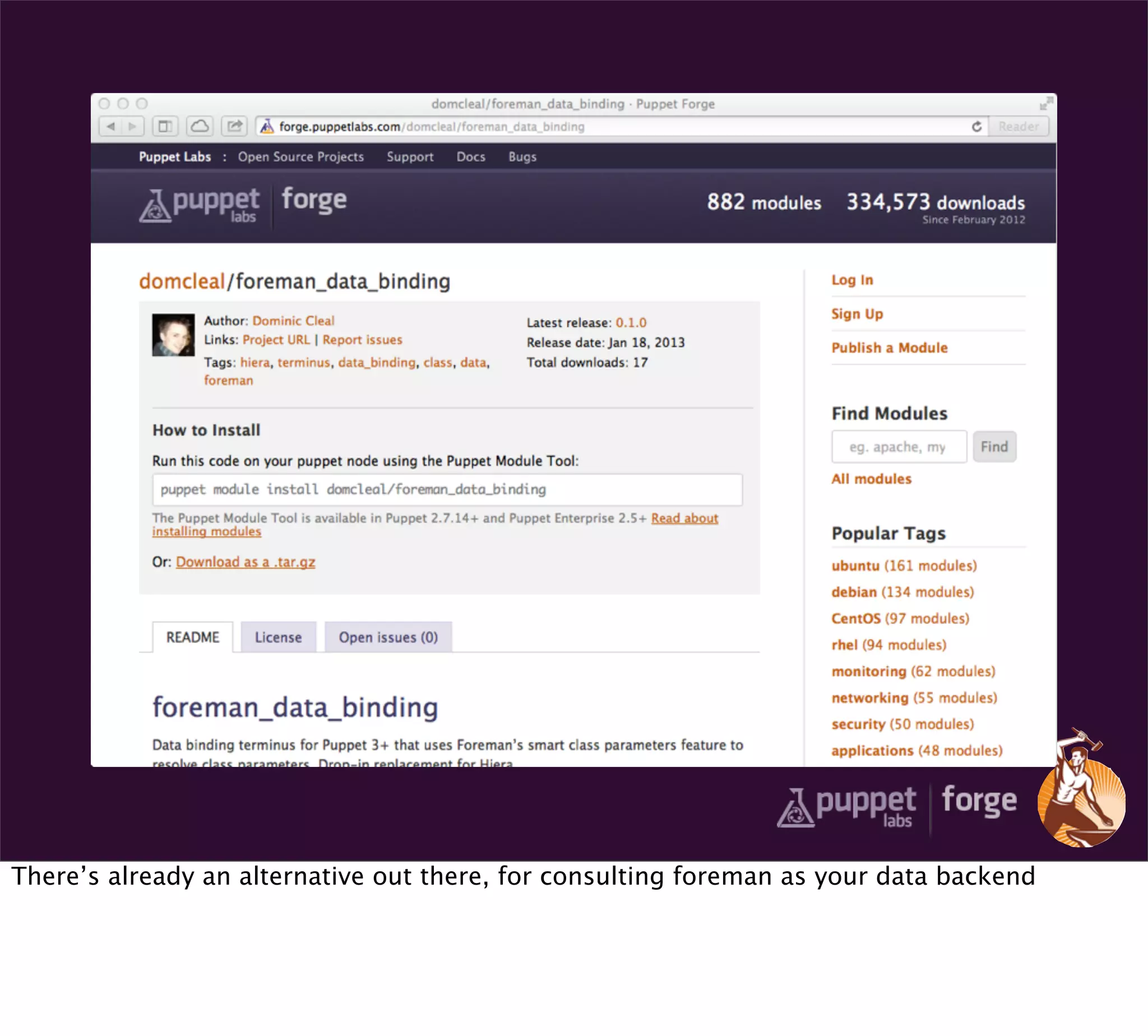Click the browser back arrow button
The width and height of the screenshot is (1148, 1036).
click(110, 126)
